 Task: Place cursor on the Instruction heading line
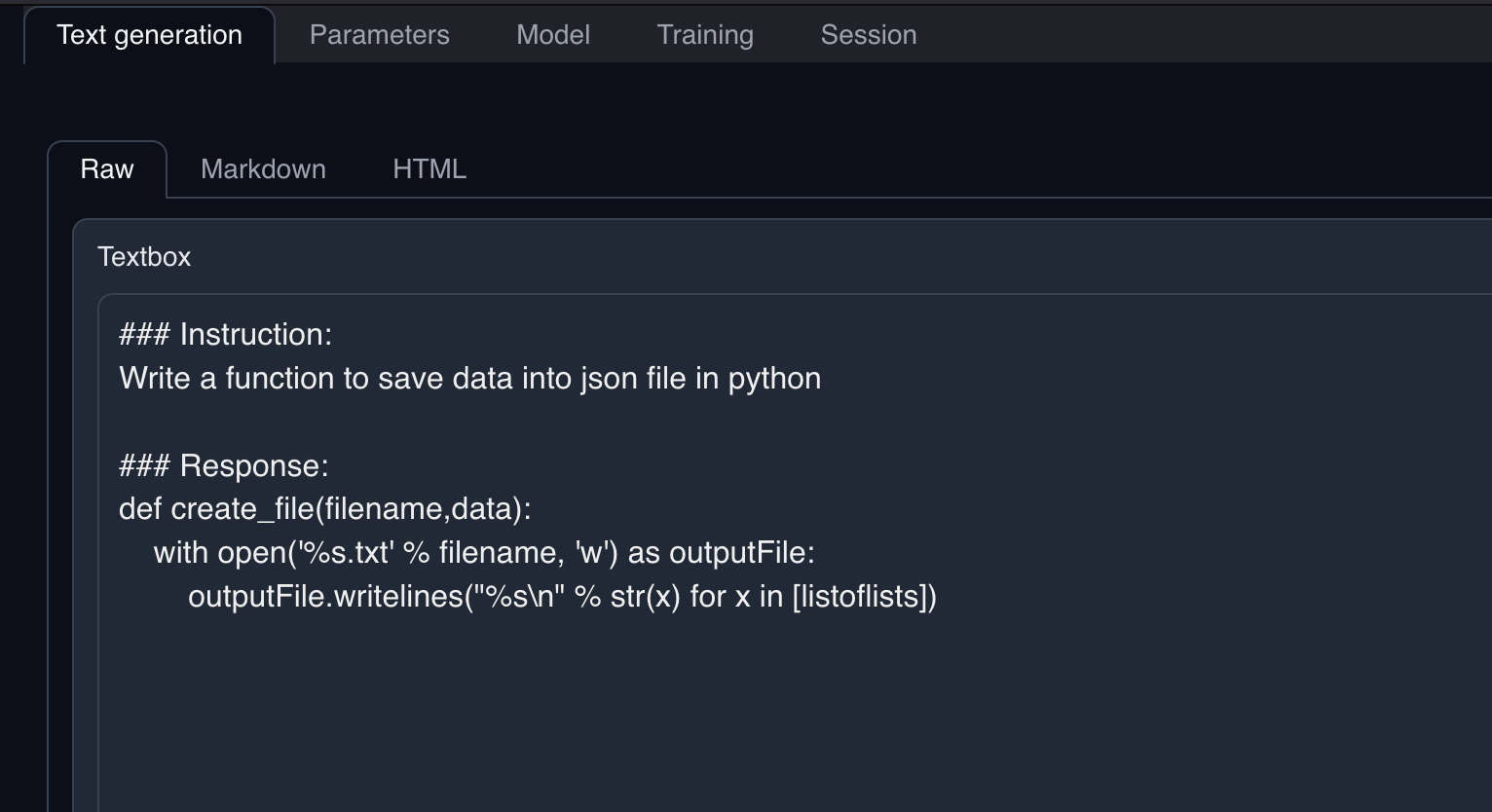pos(225,334)
